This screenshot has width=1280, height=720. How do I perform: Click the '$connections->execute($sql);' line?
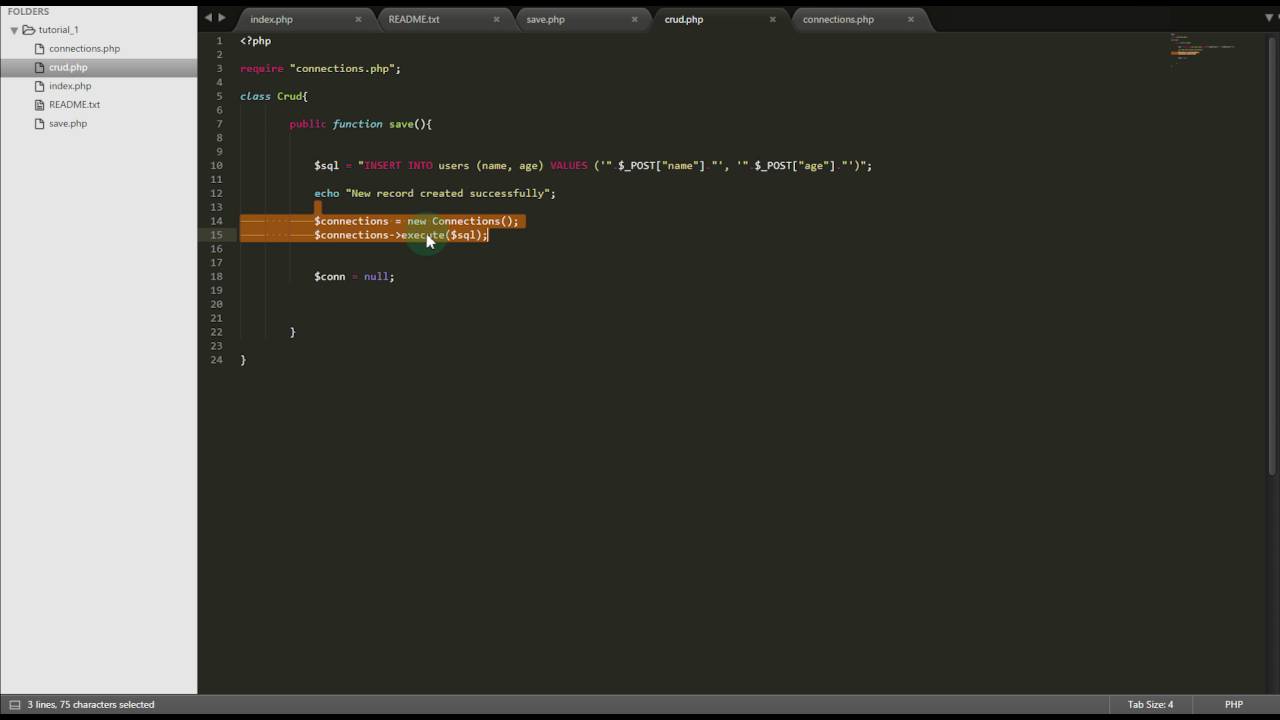(x=401, y=235)
